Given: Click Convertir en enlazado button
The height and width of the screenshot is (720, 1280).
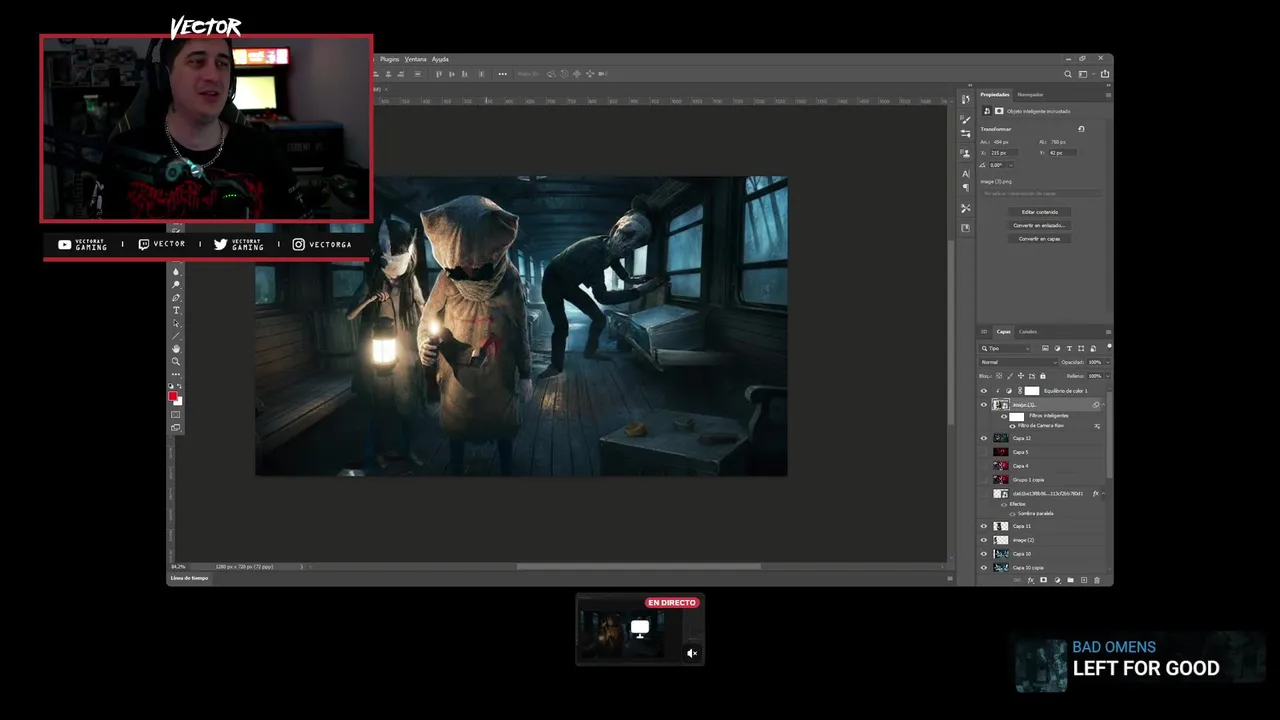Looking at the screenshot, I should point(1040,225).
